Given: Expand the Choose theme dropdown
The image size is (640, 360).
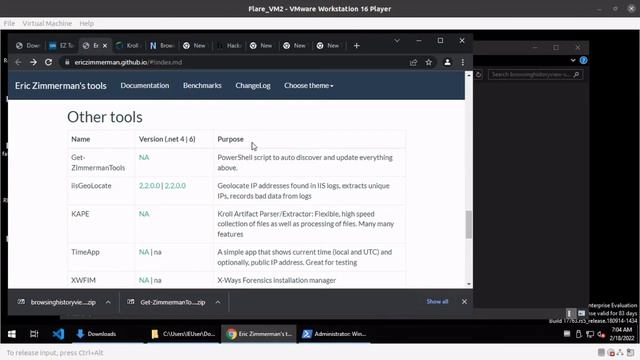Looking at the screenshot, I should pyautogui.click(x=309, y=85).
